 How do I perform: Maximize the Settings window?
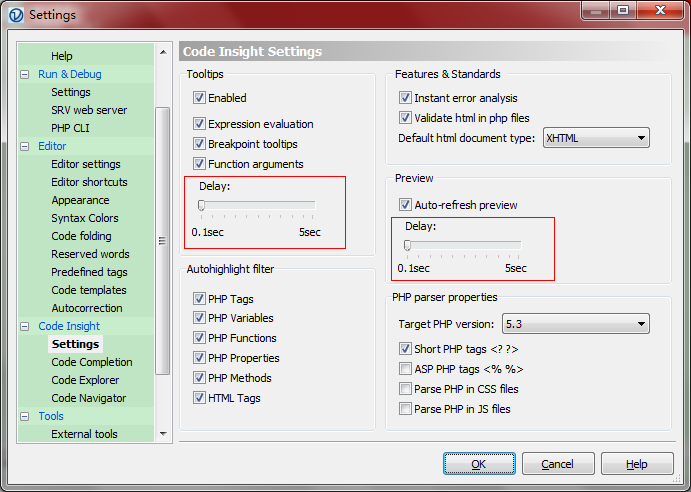pyautogui.click(x=623, y=10)
